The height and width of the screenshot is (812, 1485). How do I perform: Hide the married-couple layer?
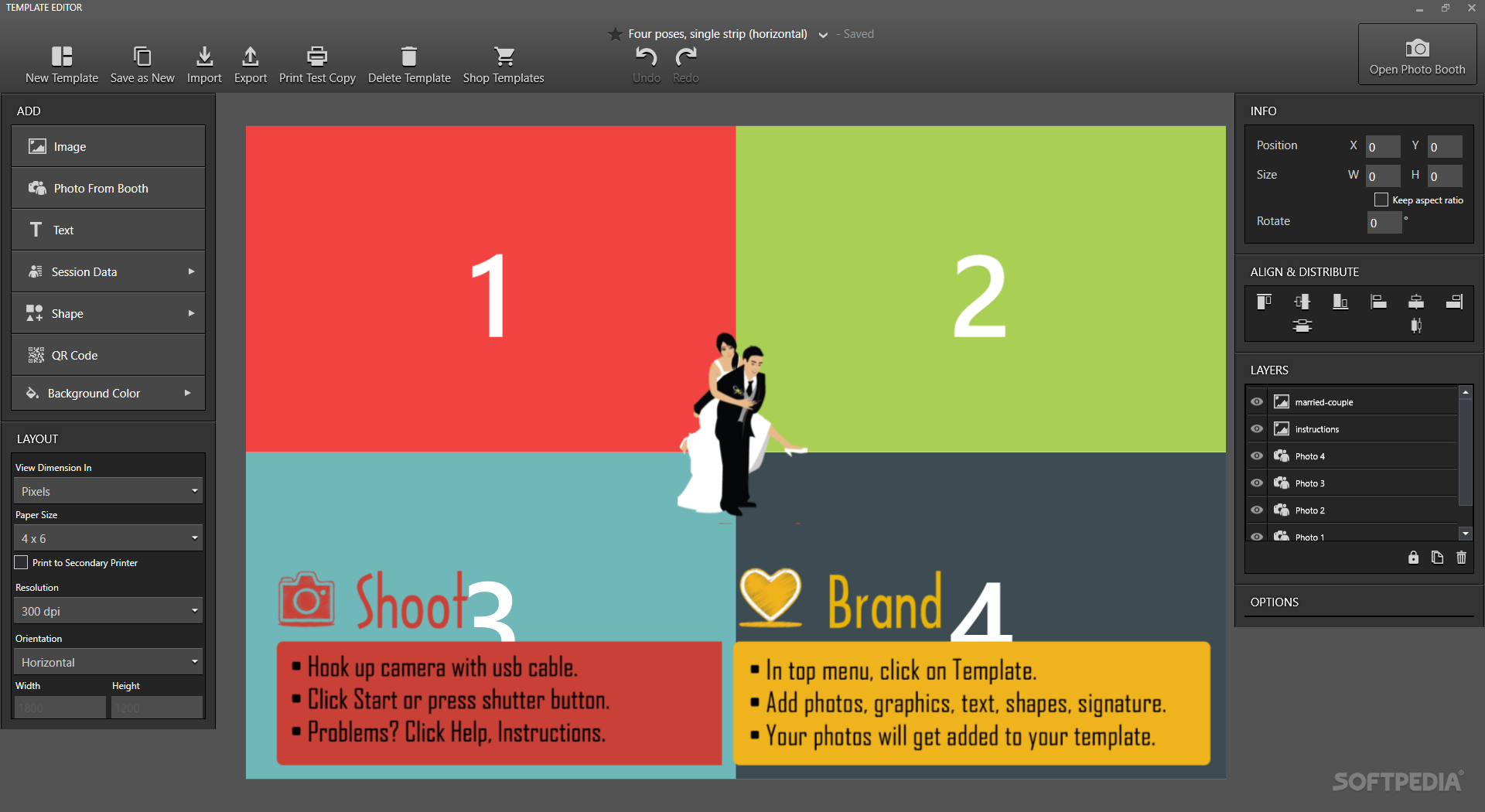point(1257,402)
